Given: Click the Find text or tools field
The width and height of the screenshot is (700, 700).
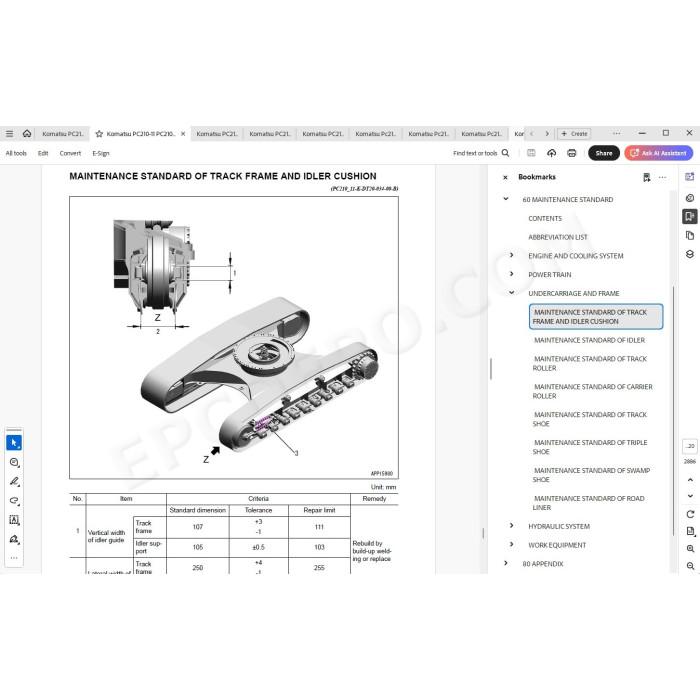Looking at the screenshot, I should 475,153.
